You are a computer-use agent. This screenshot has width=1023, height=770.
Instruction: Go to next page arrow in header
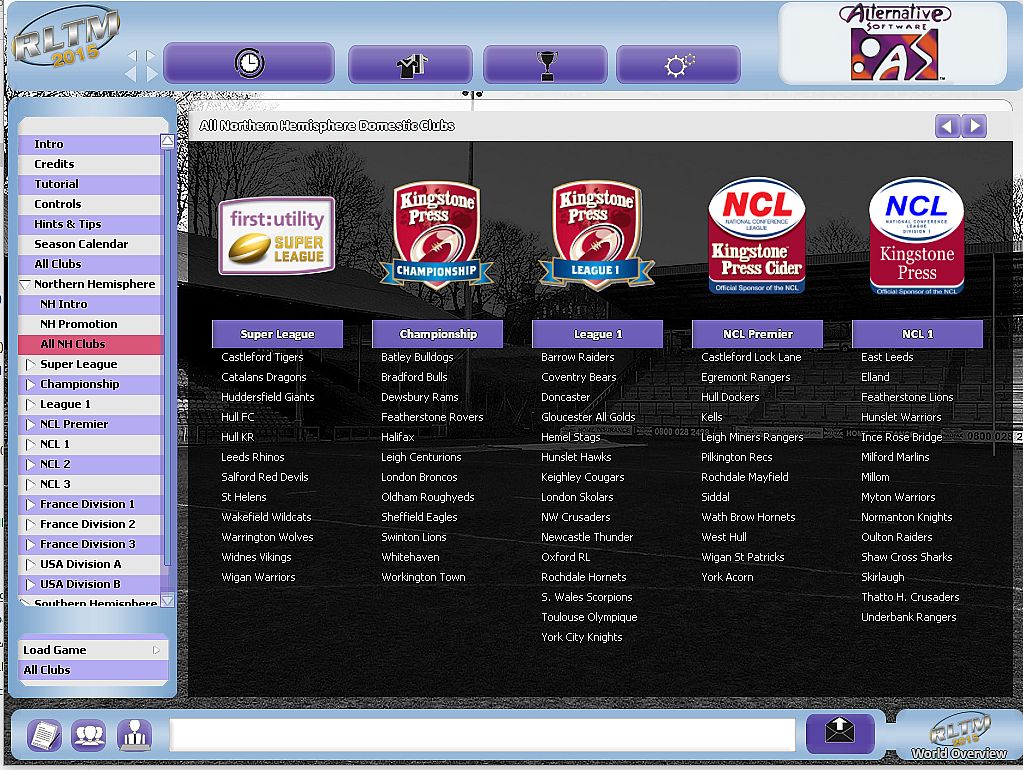tap(975, 126)
